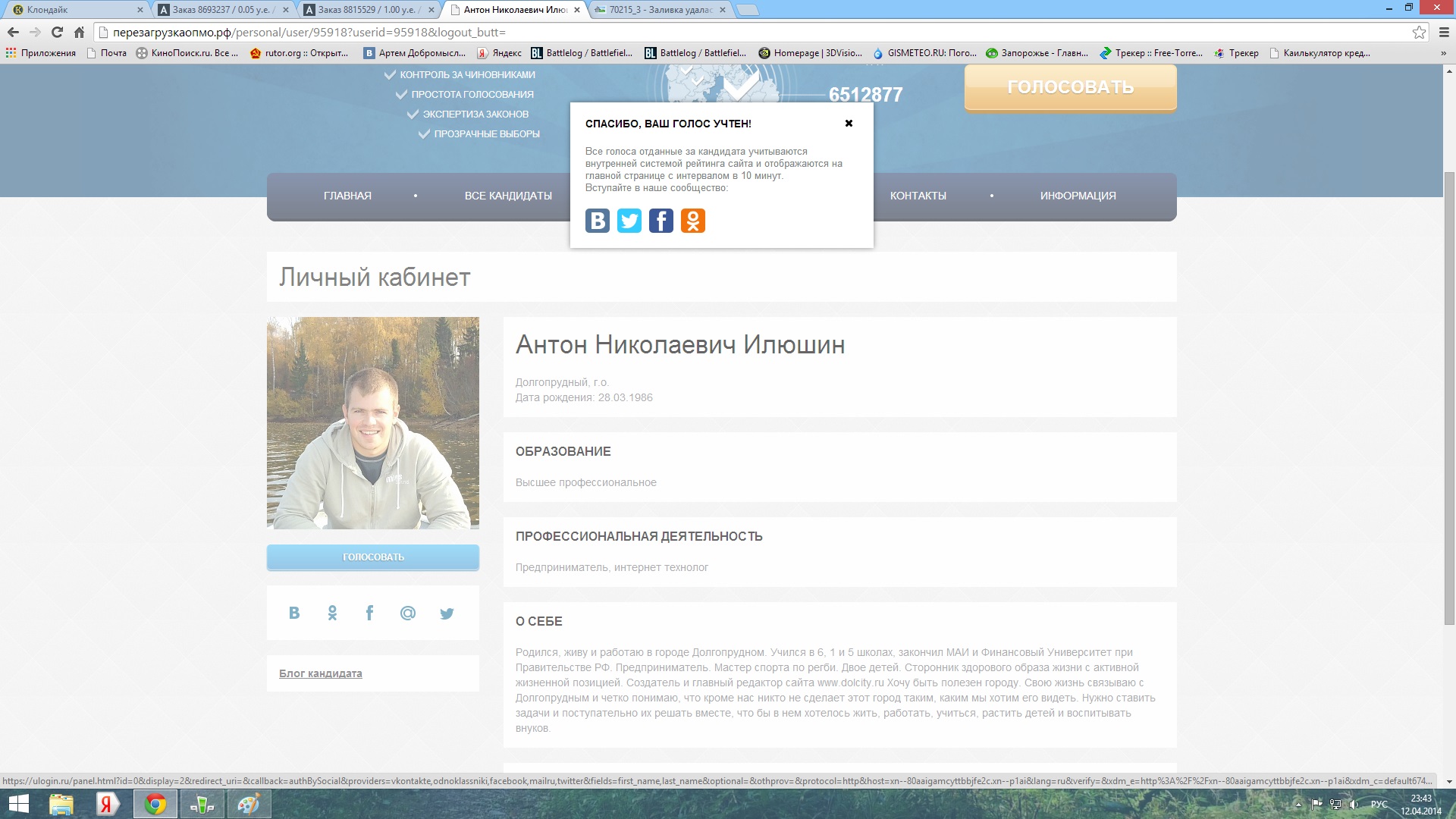Viewport: 1456px width, 819px height.
Task: Open the Блог кандидата link
Action: pyautogui.click(x=320, y=673)
